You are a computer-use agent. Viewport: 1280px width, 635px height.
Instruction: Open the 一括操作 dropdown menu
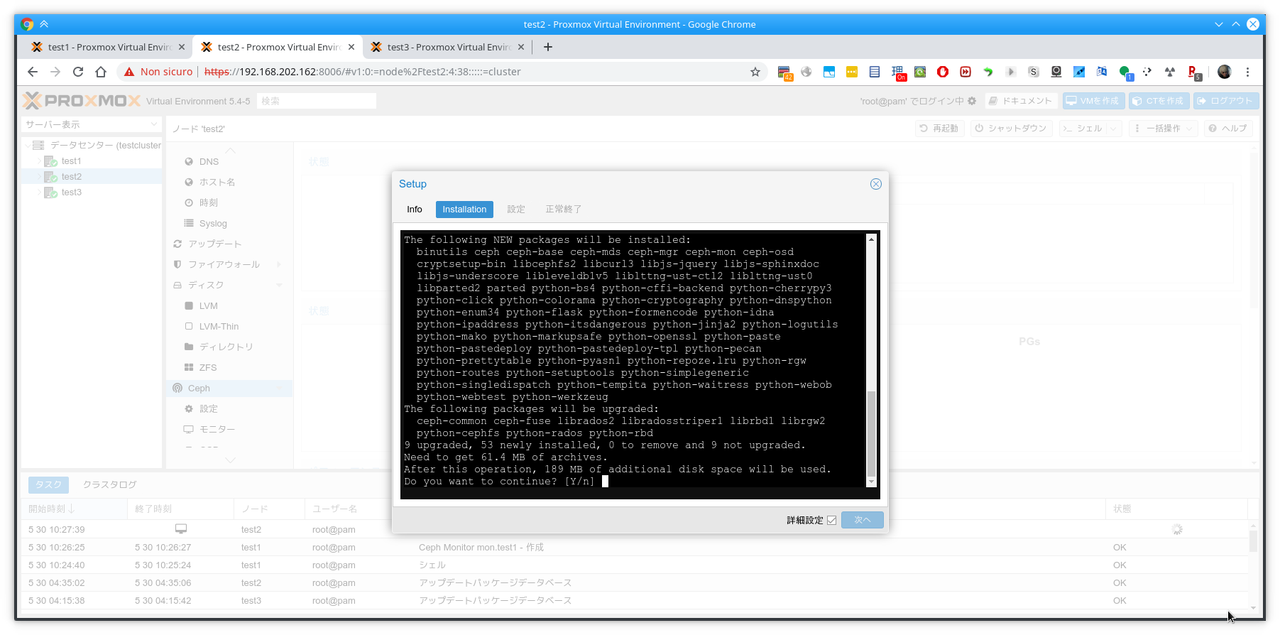(1163, 129)
